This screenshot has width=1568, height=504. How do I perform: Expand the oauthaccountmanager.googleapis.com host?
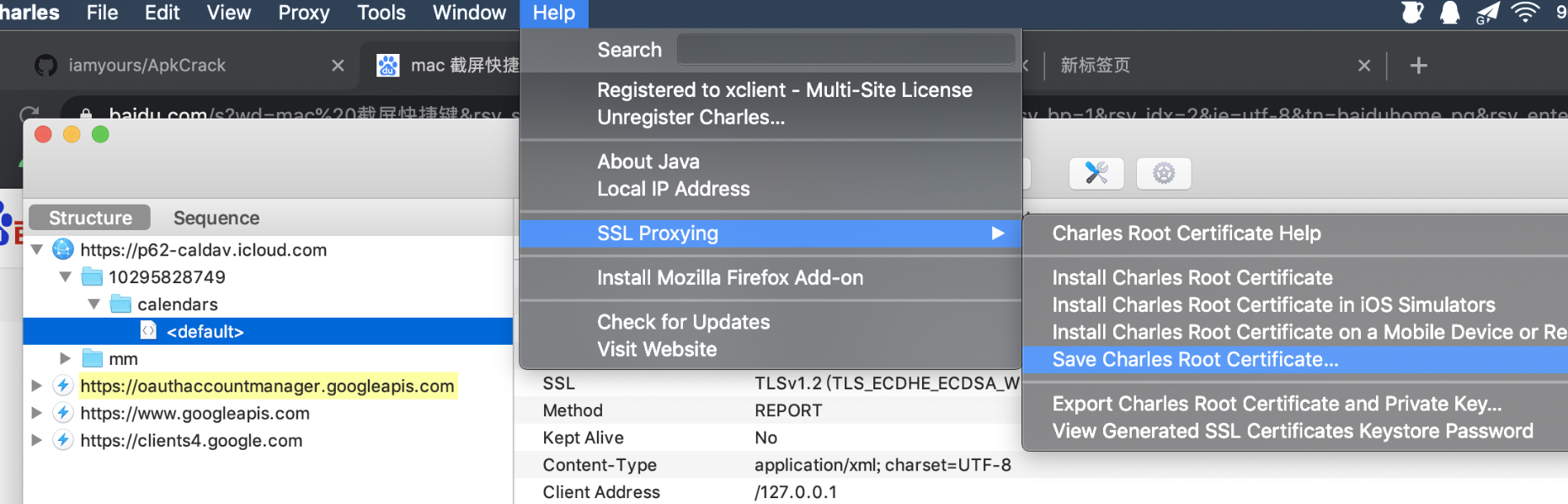(37, 386)
